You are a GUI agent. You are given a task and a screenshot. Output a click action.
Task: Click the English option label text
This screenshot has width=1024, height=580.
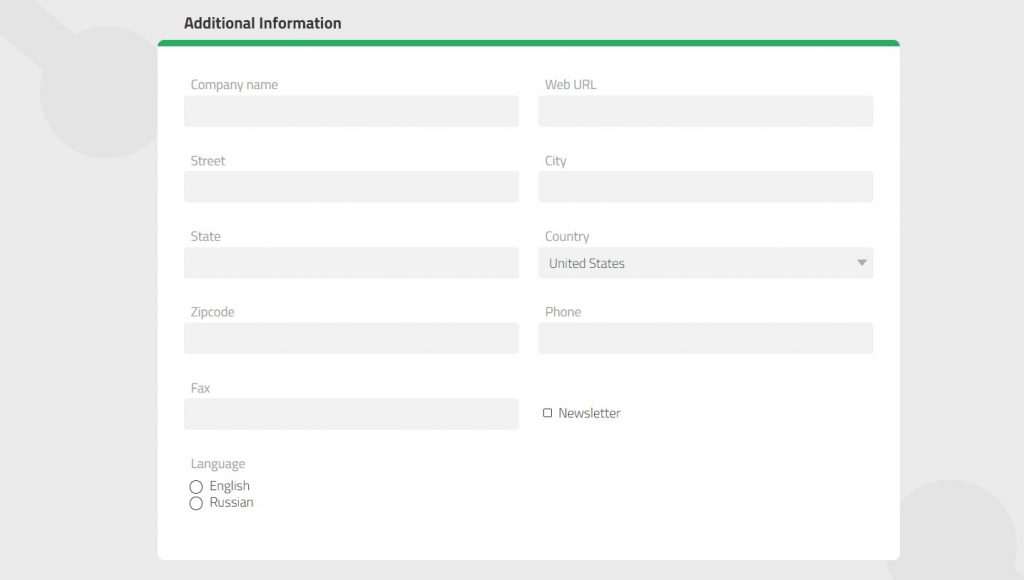pos(229,486)
